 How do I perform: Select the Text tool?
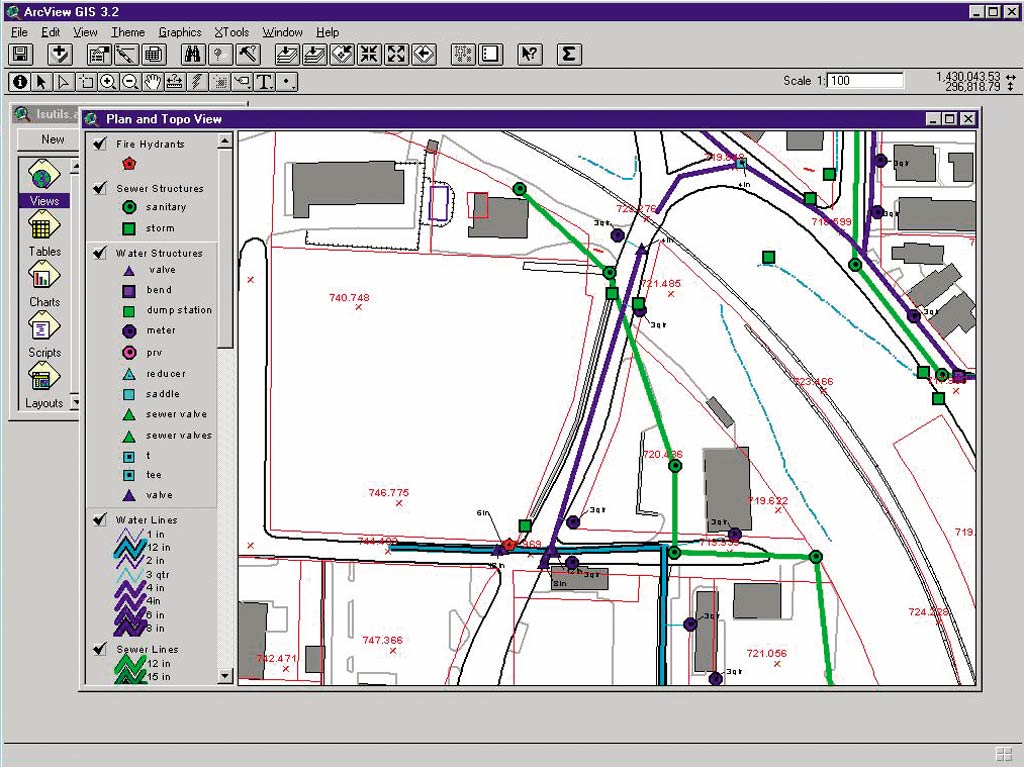point(264,82)
